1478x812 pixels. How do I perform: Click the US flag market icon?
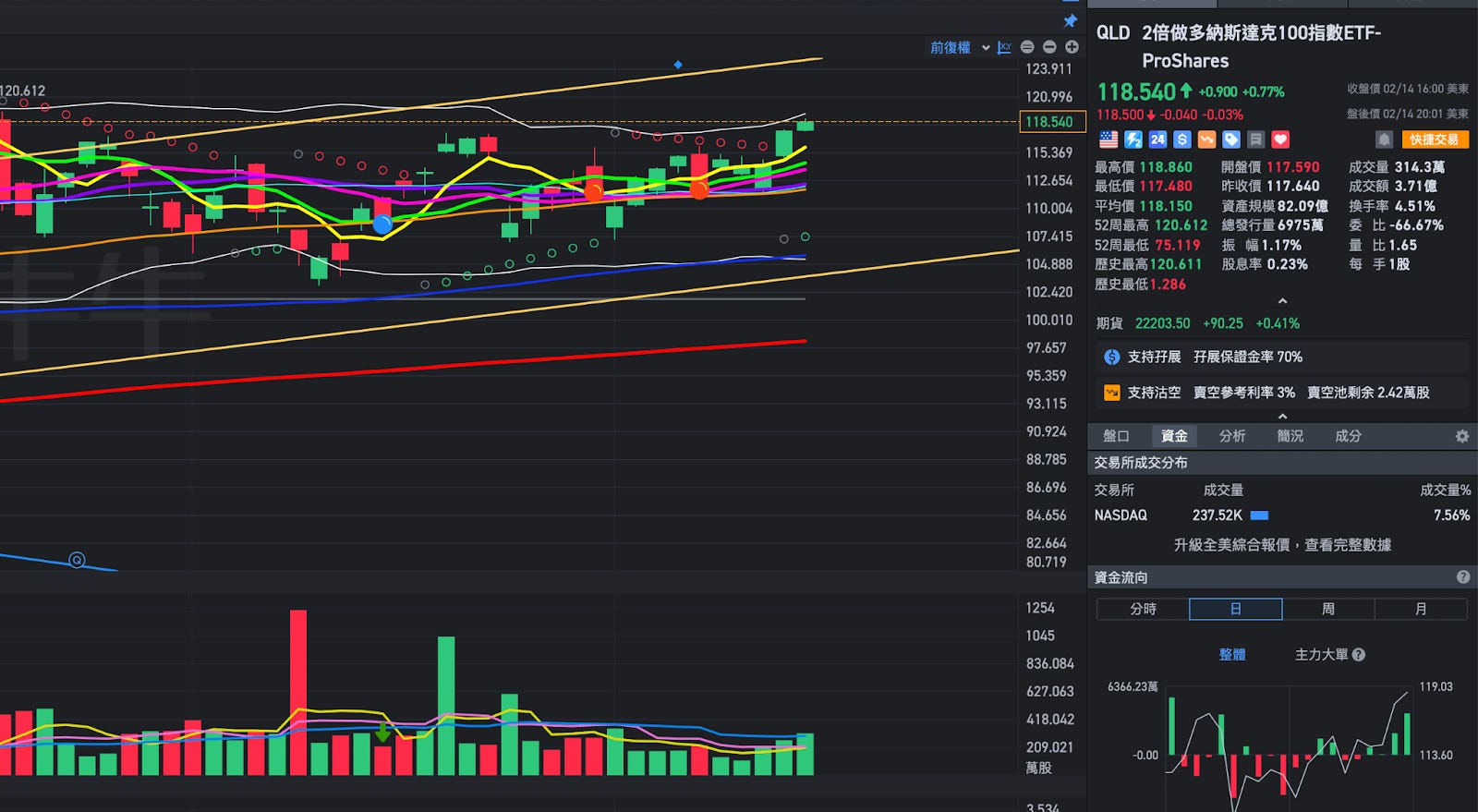[1108, 139]
